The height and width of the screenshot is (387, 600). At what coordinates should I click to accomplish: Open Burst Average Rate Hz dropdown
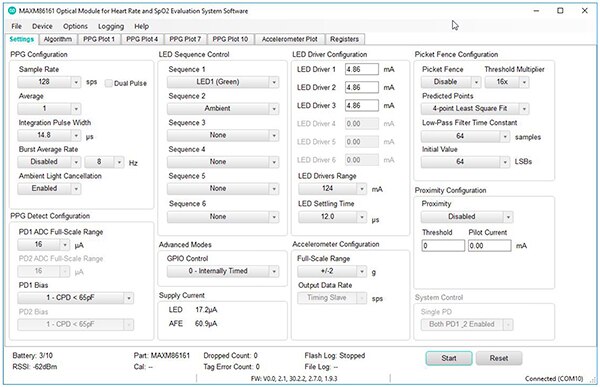[x=104, y=162]
